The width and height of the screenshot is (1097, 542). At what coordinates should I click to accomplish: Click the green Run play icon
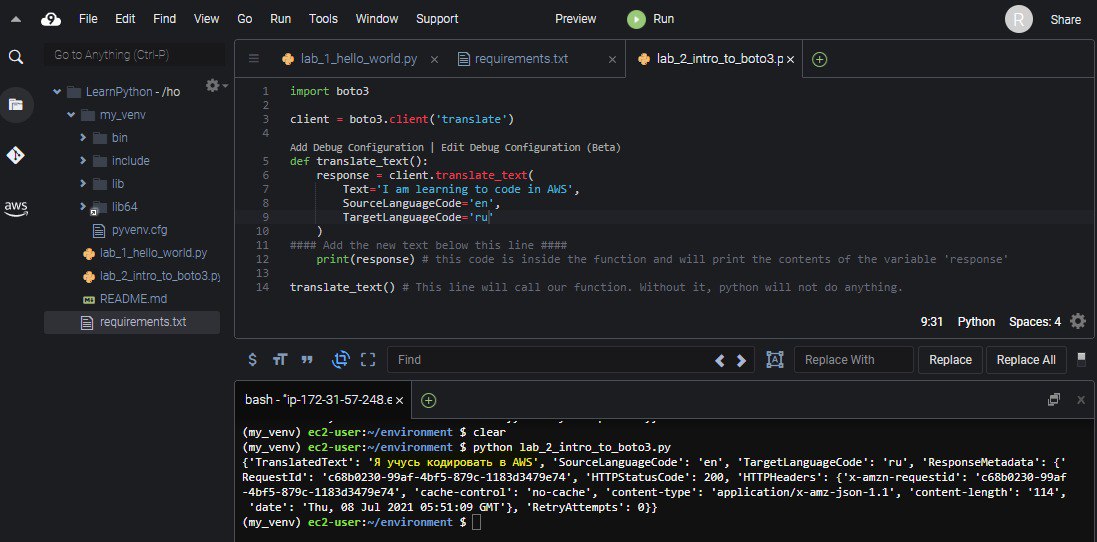click(x=636, y=19)
